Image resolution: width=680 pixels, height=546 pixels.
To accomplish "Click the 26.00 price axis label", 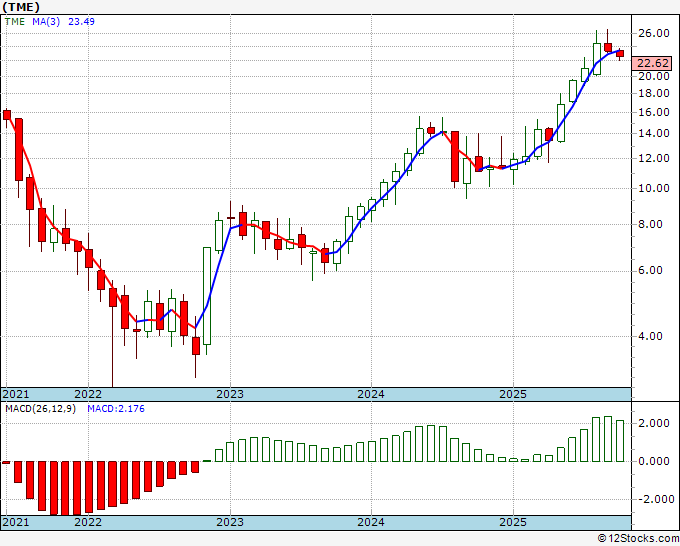I will pos(654,33).
